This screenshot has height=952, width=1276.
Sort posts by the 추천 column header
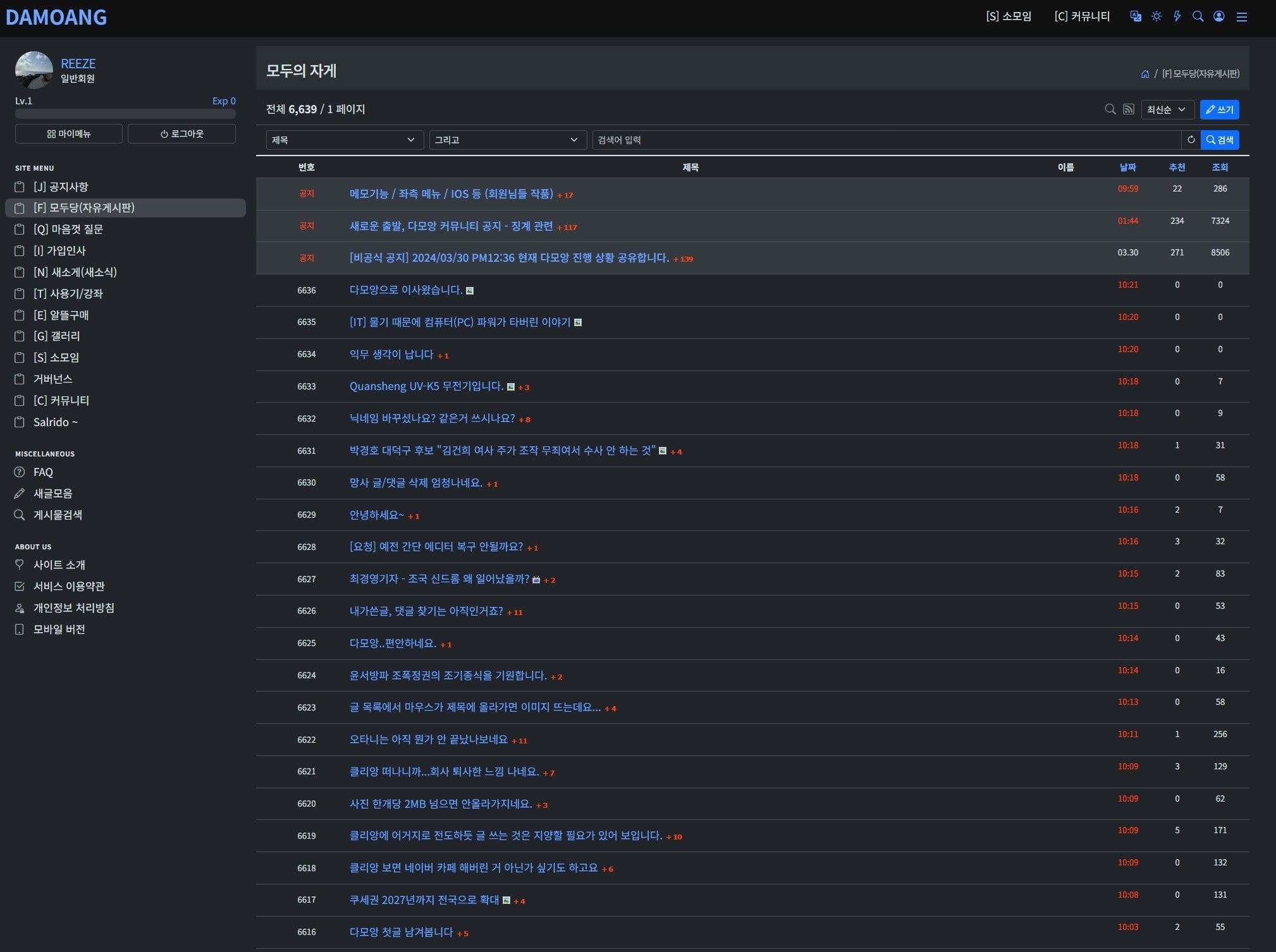pyautogui.click(x=1177, y=168)
